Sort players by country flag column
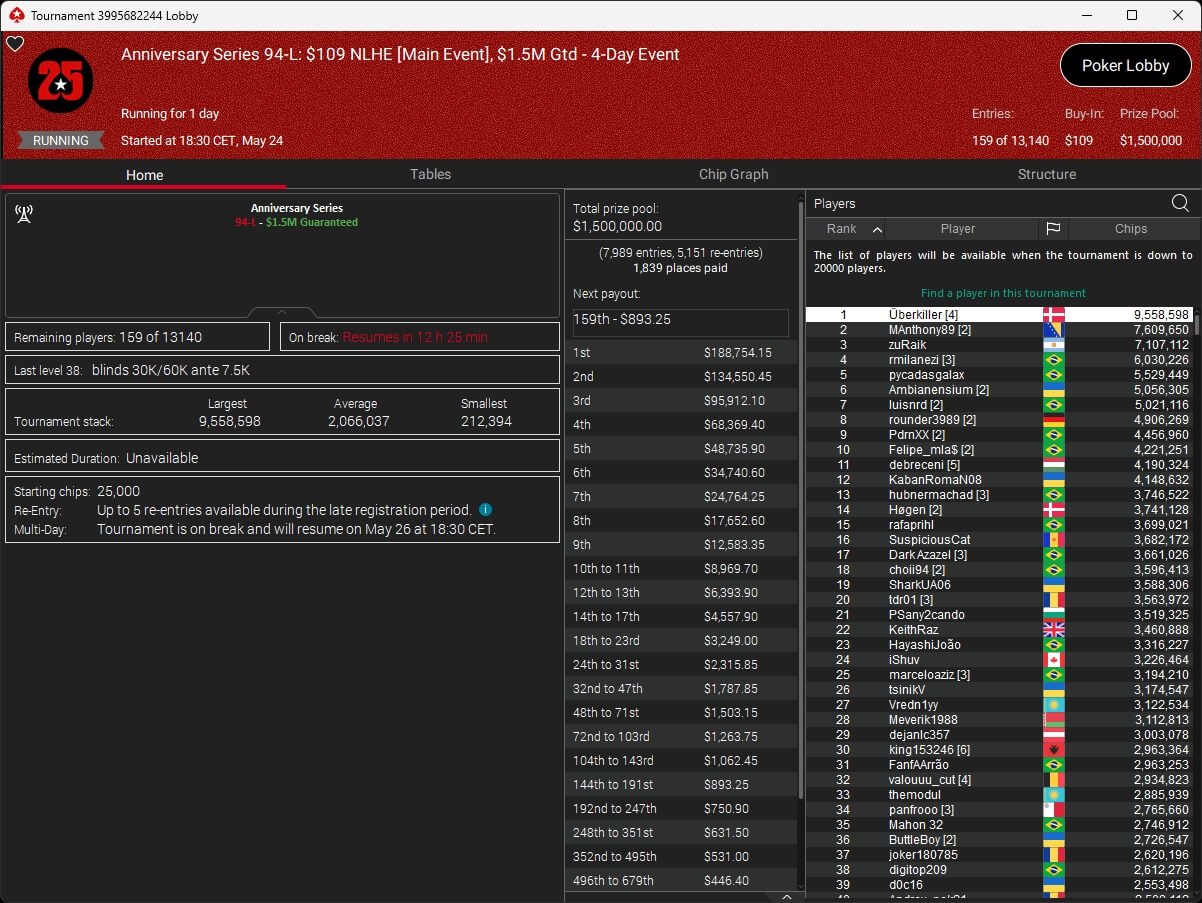 [1053, 229]
